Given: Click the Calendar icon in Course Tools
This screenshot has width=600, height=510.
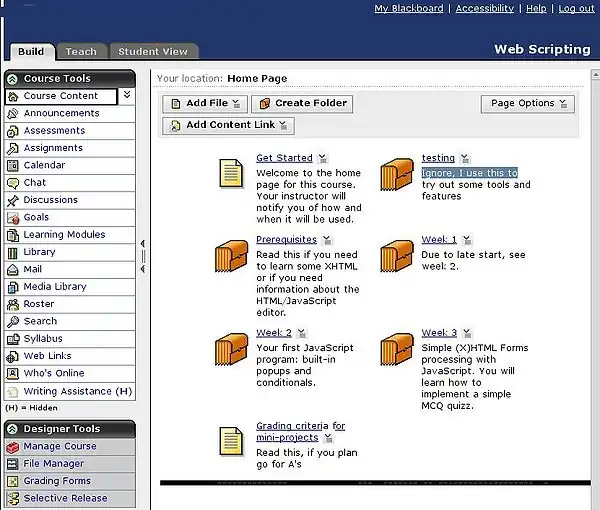Looking at the screenshot, I should pos(13,165).
